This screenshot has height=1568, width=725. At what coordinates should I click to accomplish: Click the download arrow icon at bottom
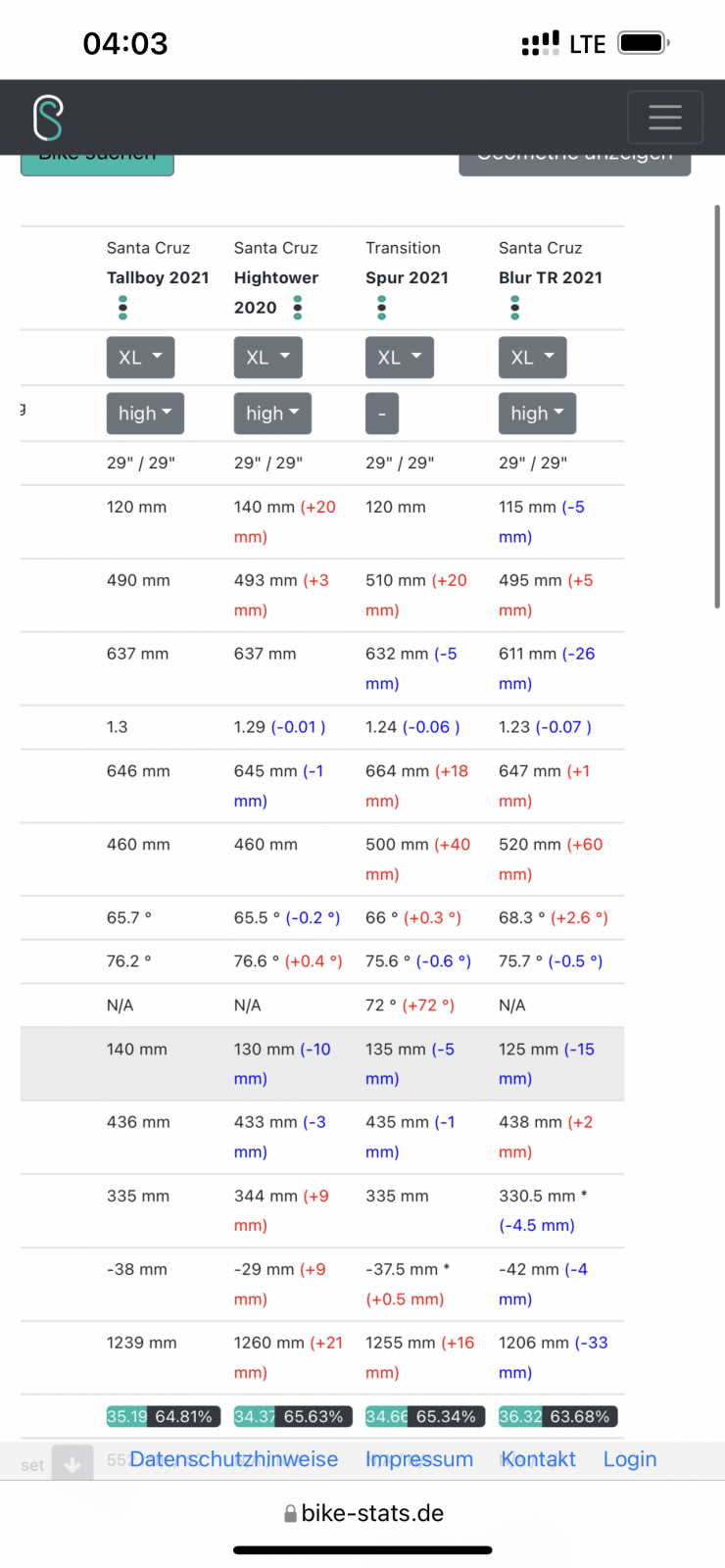[72, 1464]
